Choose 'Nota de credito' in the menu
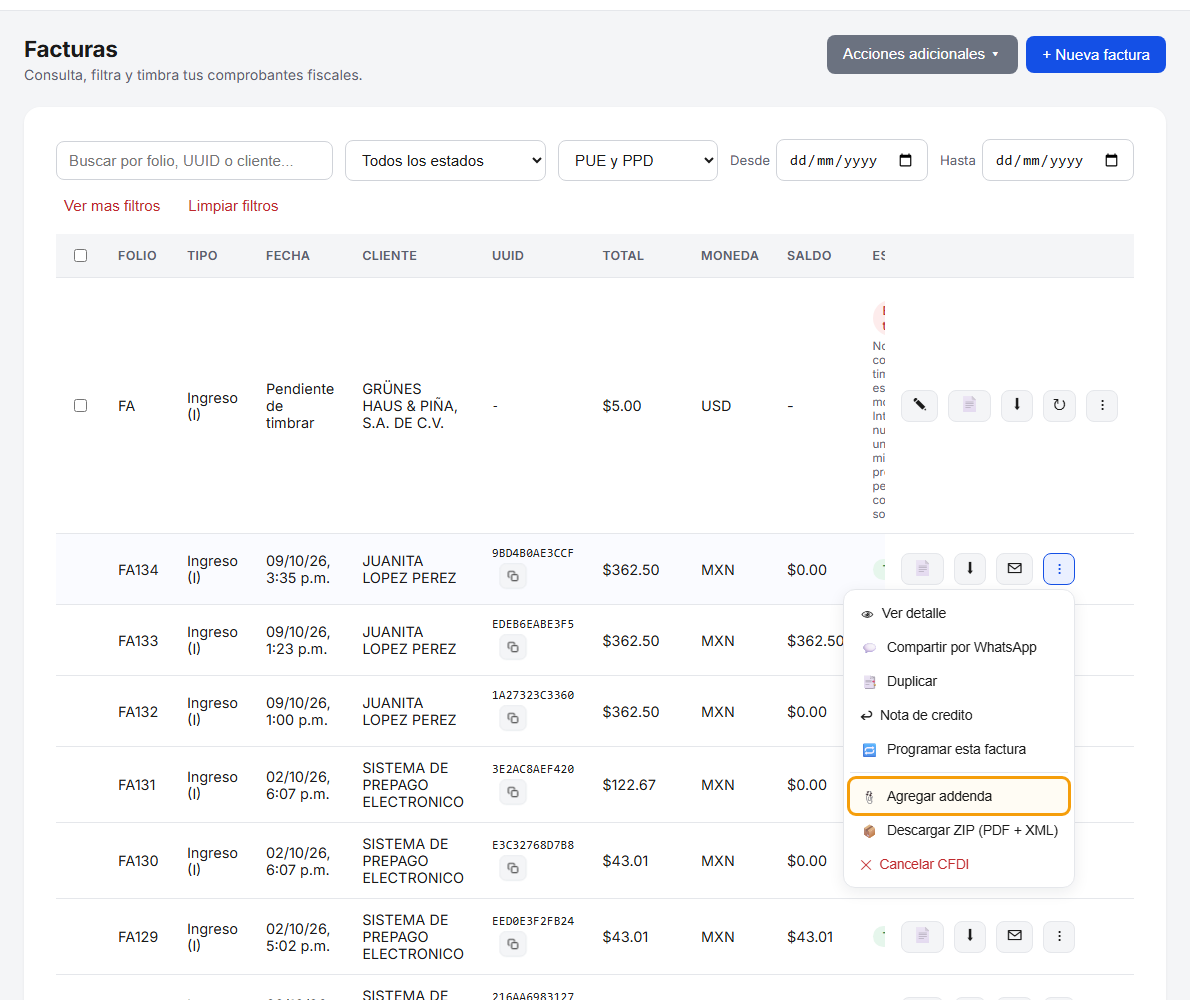The height and width of the screenshot is (1000, 1190). click(x=959, y=715)
